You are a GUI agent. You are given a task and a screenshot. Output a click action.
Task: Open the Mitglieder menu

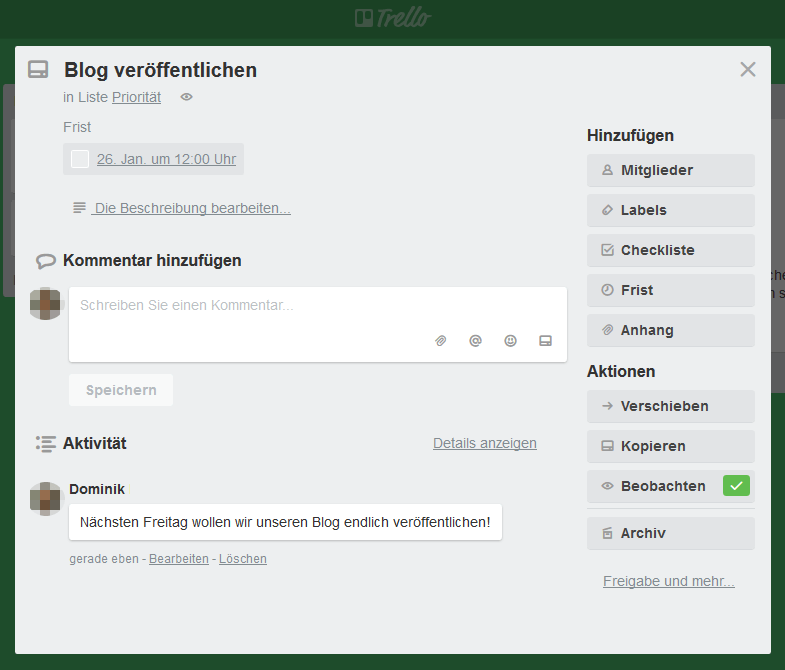pyautogui.click(x=670, y=170)
